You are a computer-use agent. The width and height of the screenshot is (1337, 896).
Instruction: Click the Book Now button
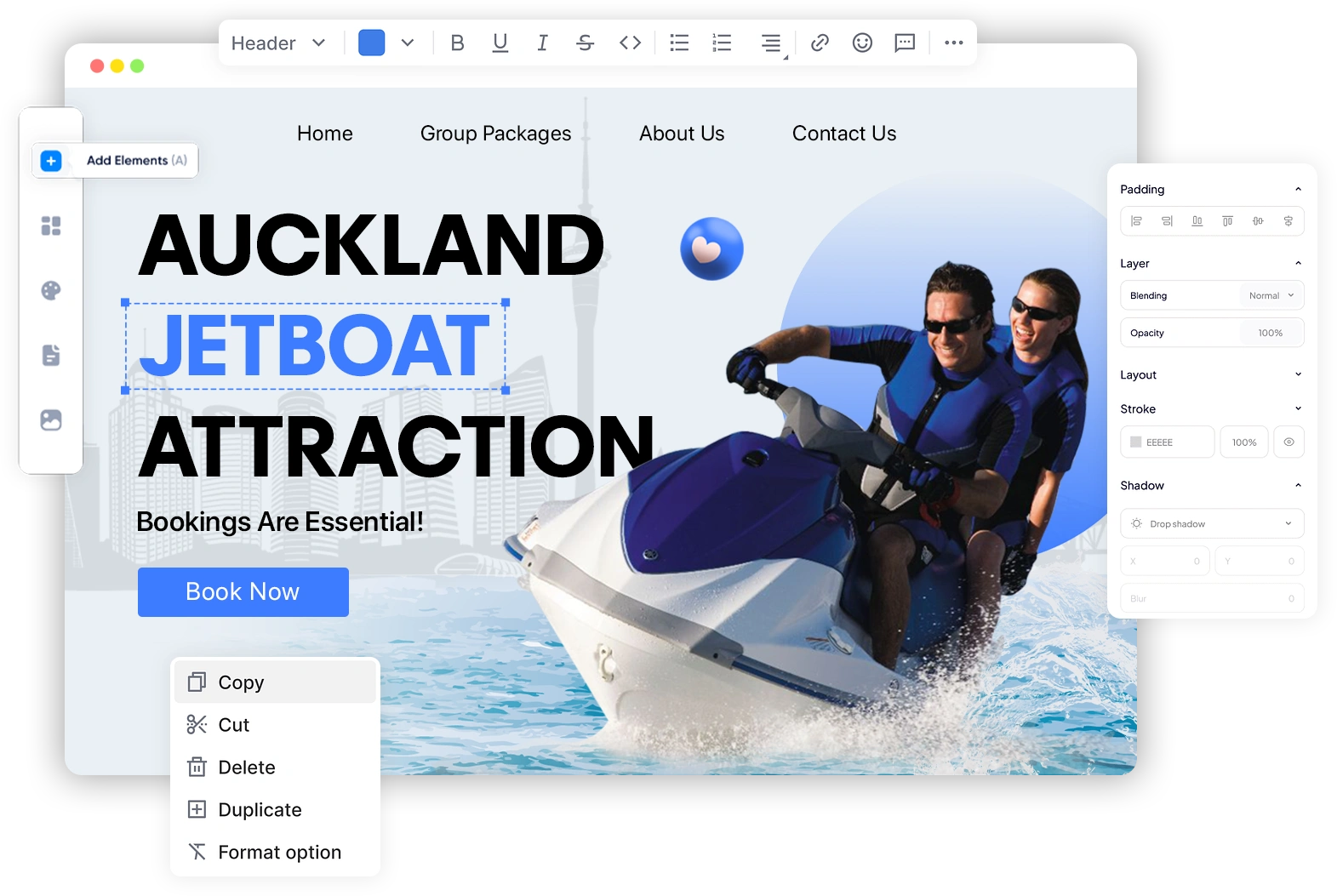tap(243, 592)
